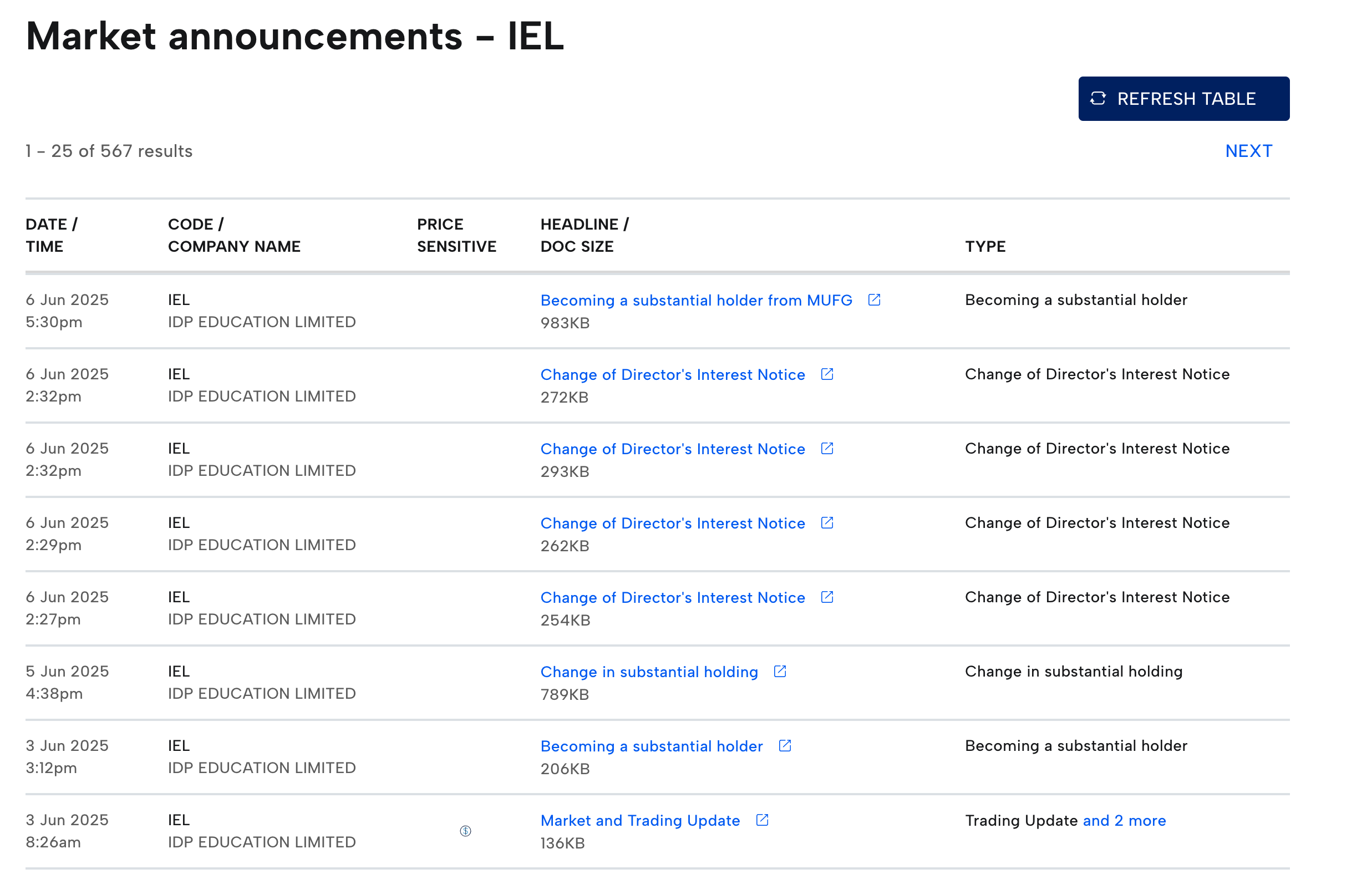Open the 'Market and Trading Update' announcement
Image resolution: width=1372 pixels, height=874 pixels.
point(640,820)
